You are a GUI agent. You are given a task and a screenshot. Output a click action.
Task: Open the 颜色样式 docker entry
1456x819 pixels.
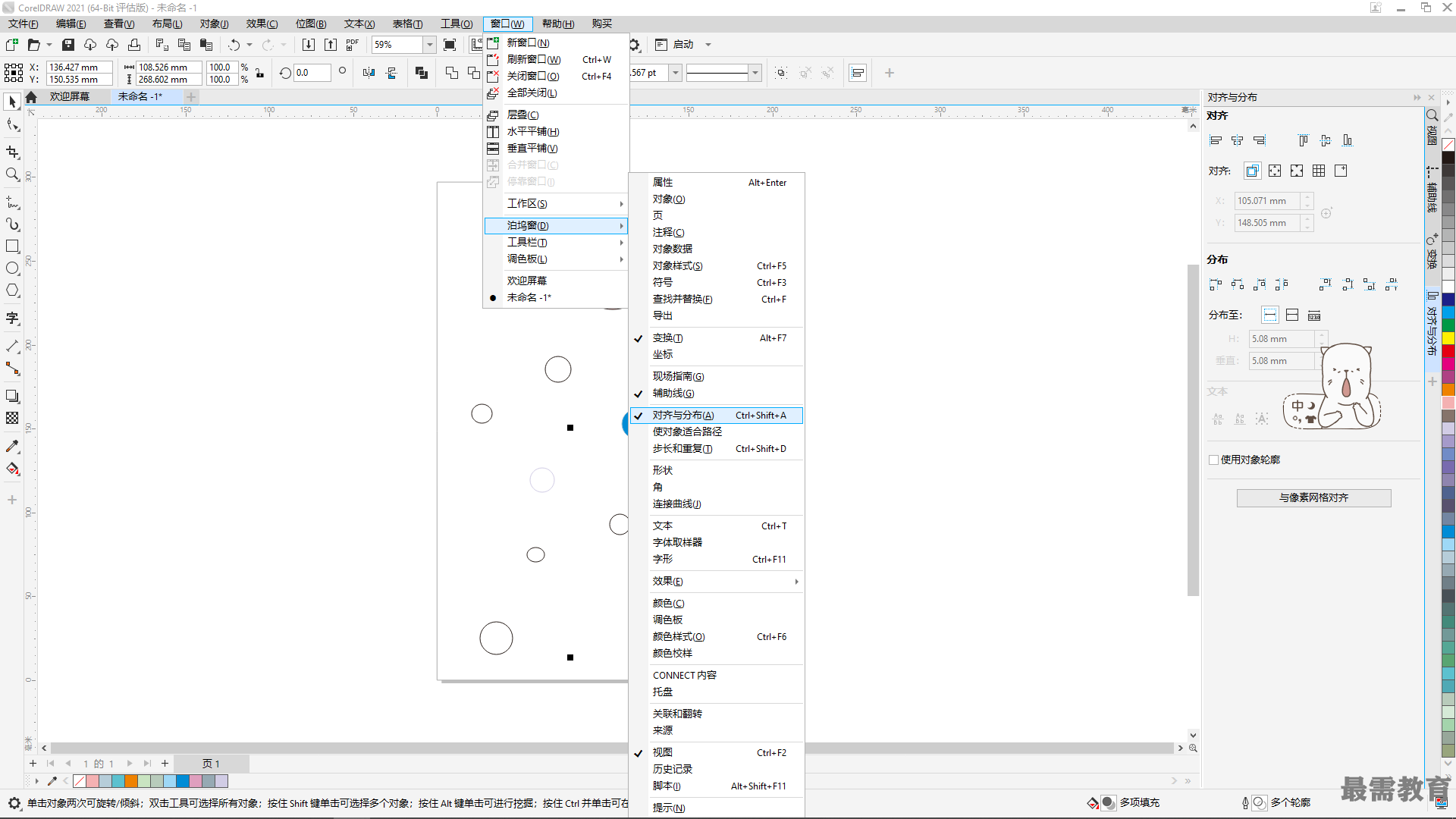pyautogui.click(x=716, y=637)
